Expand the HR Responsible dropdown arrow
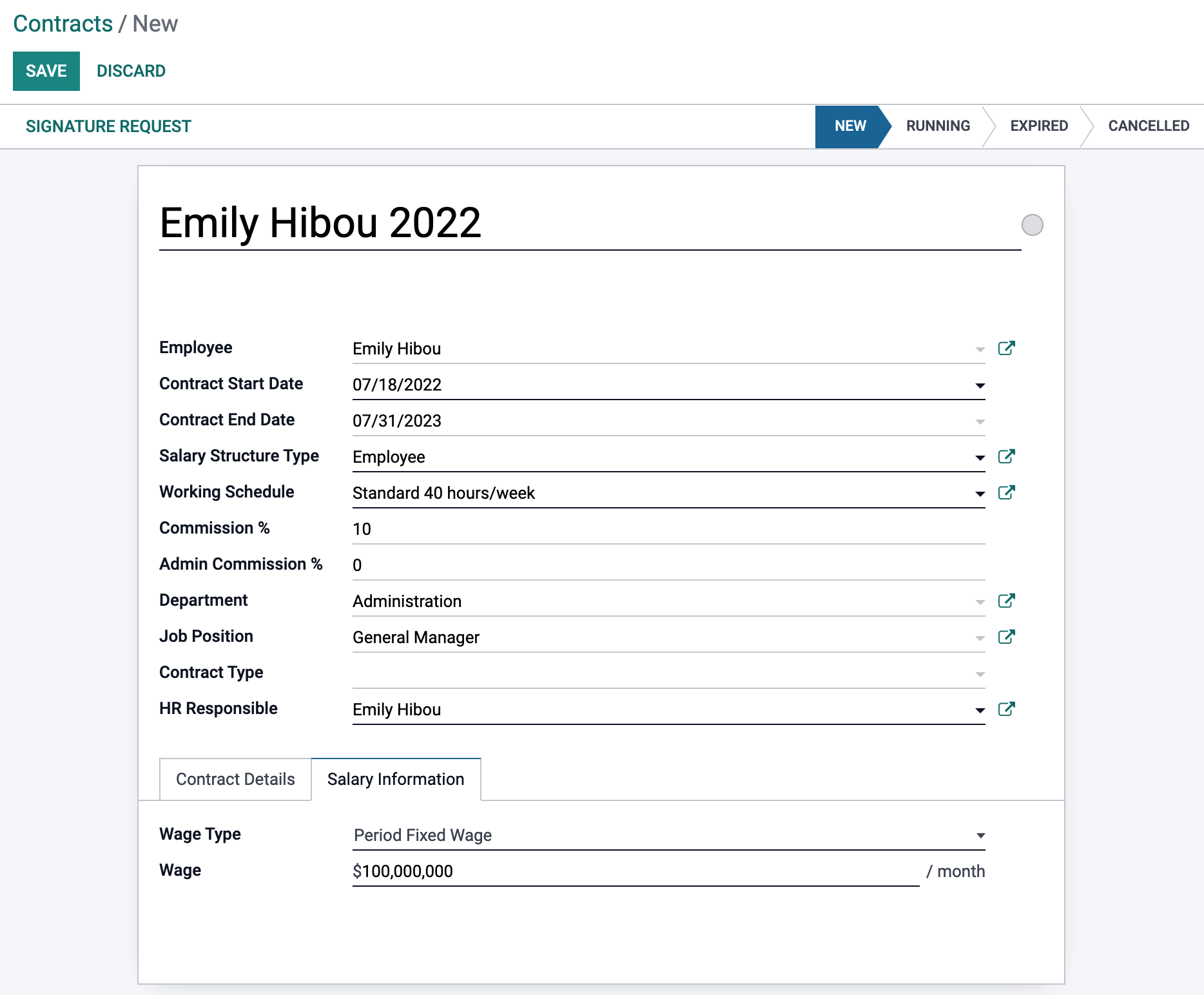 tap(980, 711)
